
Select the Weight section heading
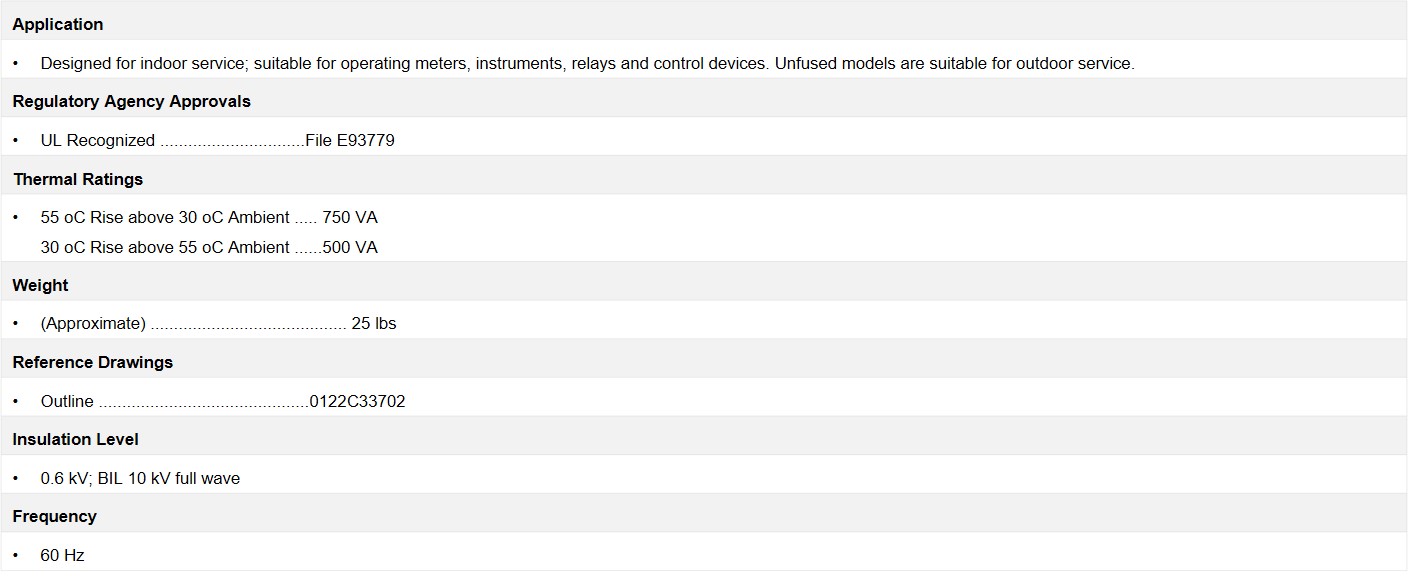point(40,285)
